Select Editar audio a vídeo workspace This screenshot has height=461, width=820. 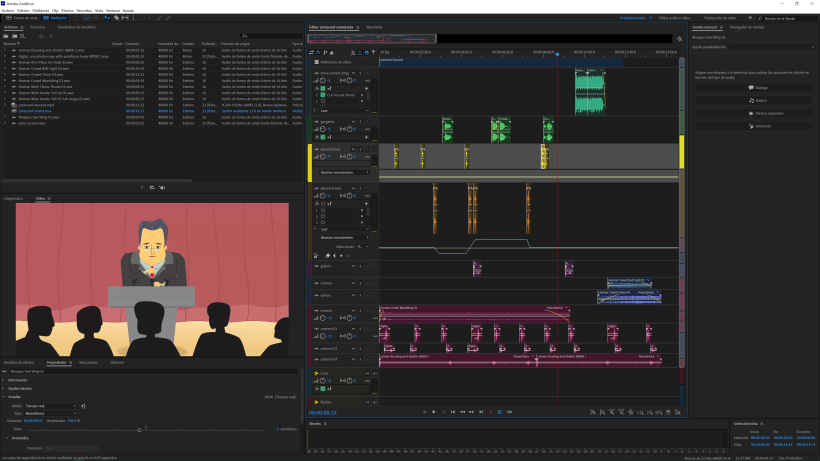tap(674, 18)
